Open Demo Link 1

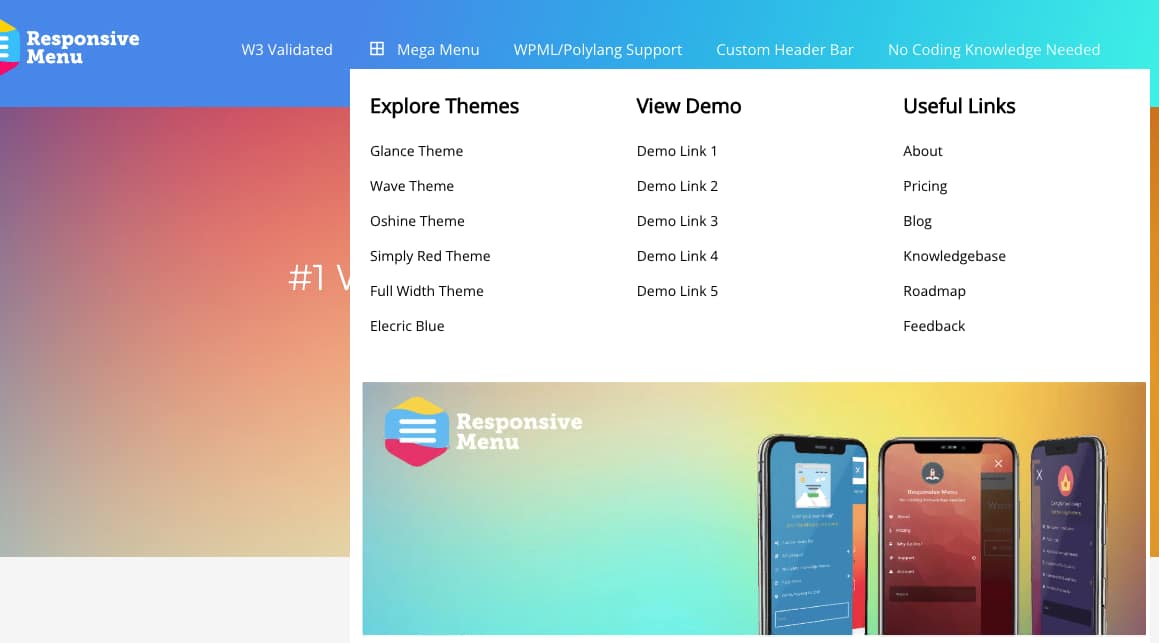(x=677, y=151)
